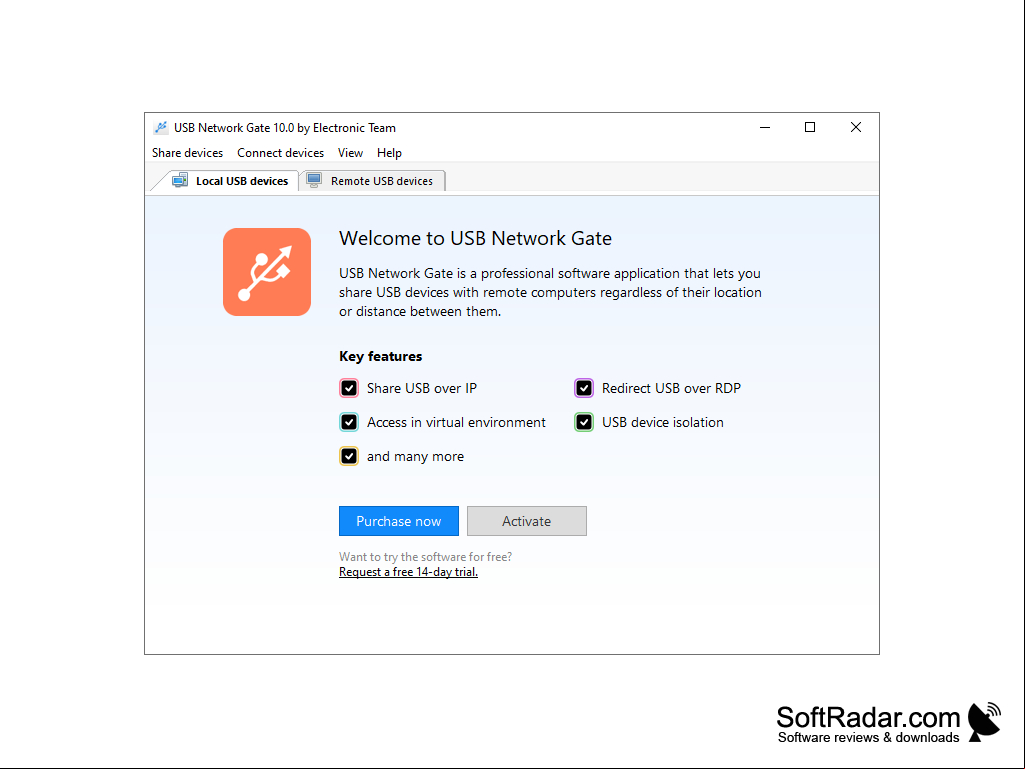Click 'Want to try the software for free?' text

click(x=426, y=557)
